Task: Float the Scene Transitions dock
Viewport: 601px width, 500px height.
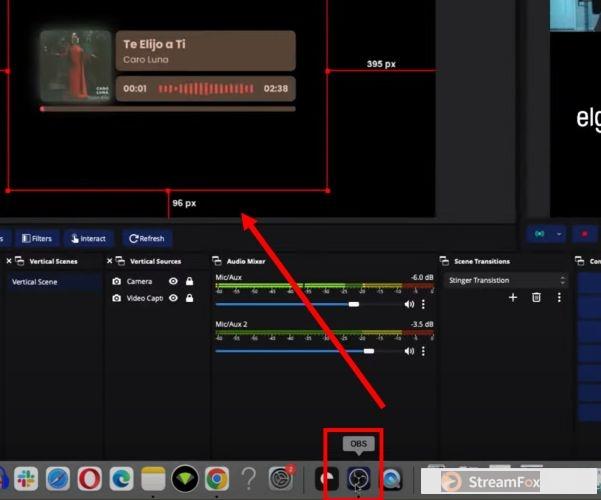Action: coord(444,261)
